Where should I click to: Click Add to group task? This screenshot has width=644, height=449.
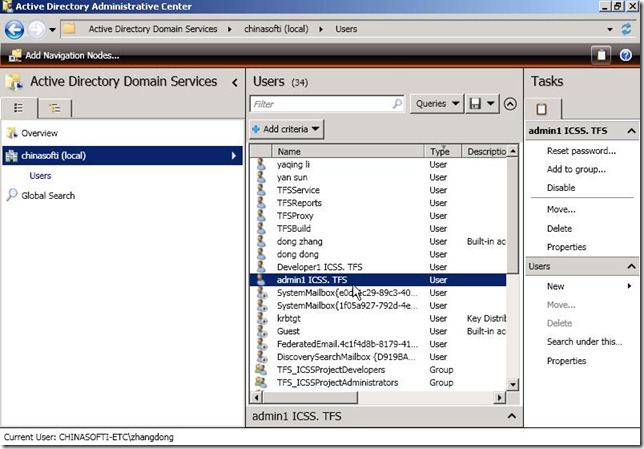pyautogui.click(x=576, y=169)
